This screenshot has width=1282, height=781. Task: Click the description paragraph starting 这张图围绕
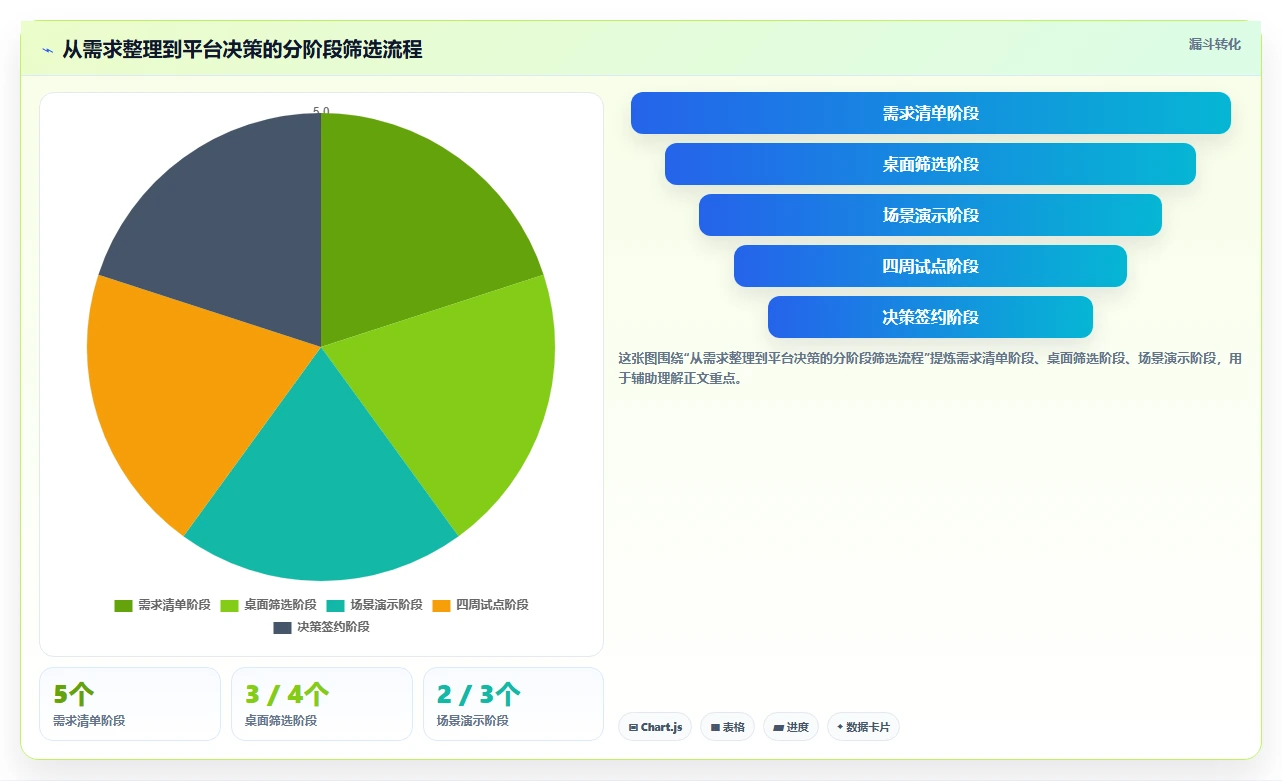tap(930, 368)
